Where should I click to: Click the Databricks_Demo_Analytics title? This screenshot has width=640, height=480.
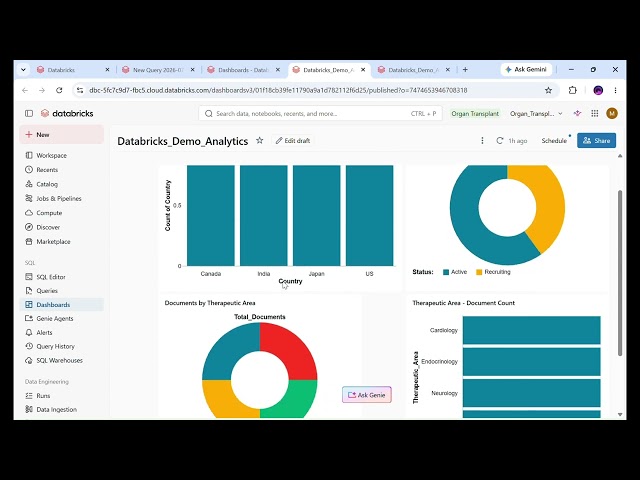coord(182,141)
